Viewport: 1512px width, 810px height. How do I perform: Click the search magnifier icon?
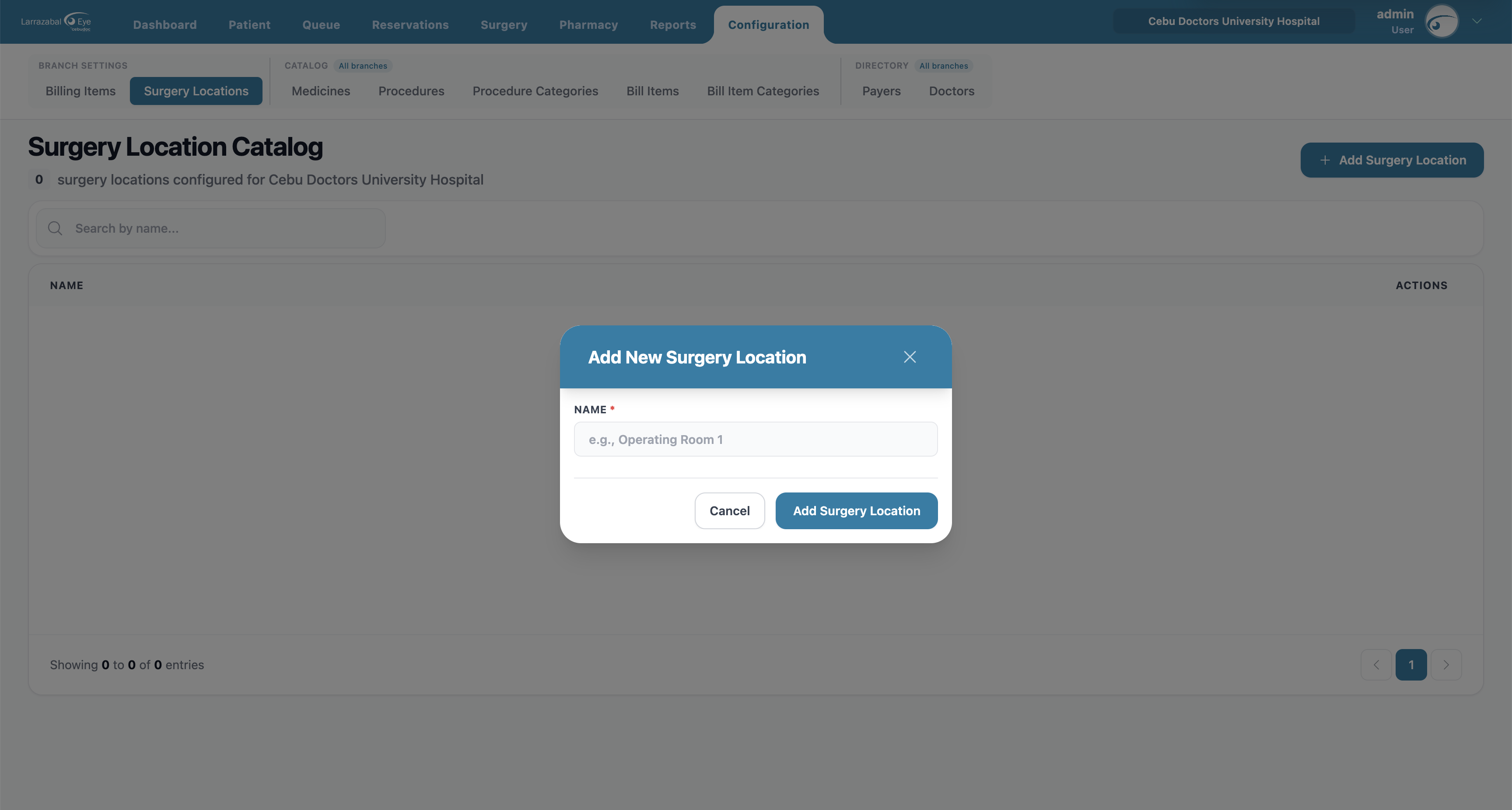point(55,228)
